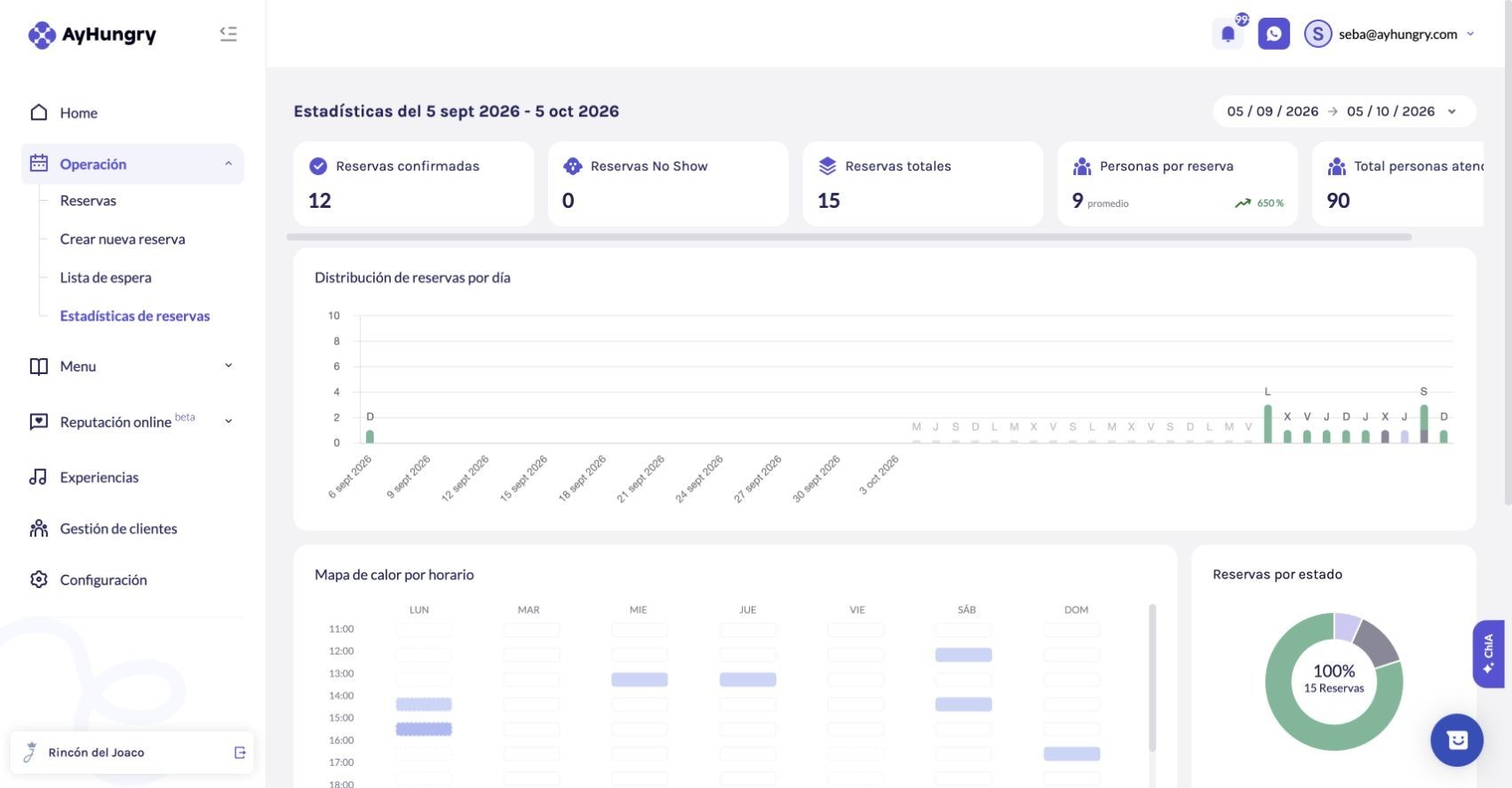Open the Home page link
Image resolution: width=1512 pixels, height=788 pixels.
(x=79, y=113)
